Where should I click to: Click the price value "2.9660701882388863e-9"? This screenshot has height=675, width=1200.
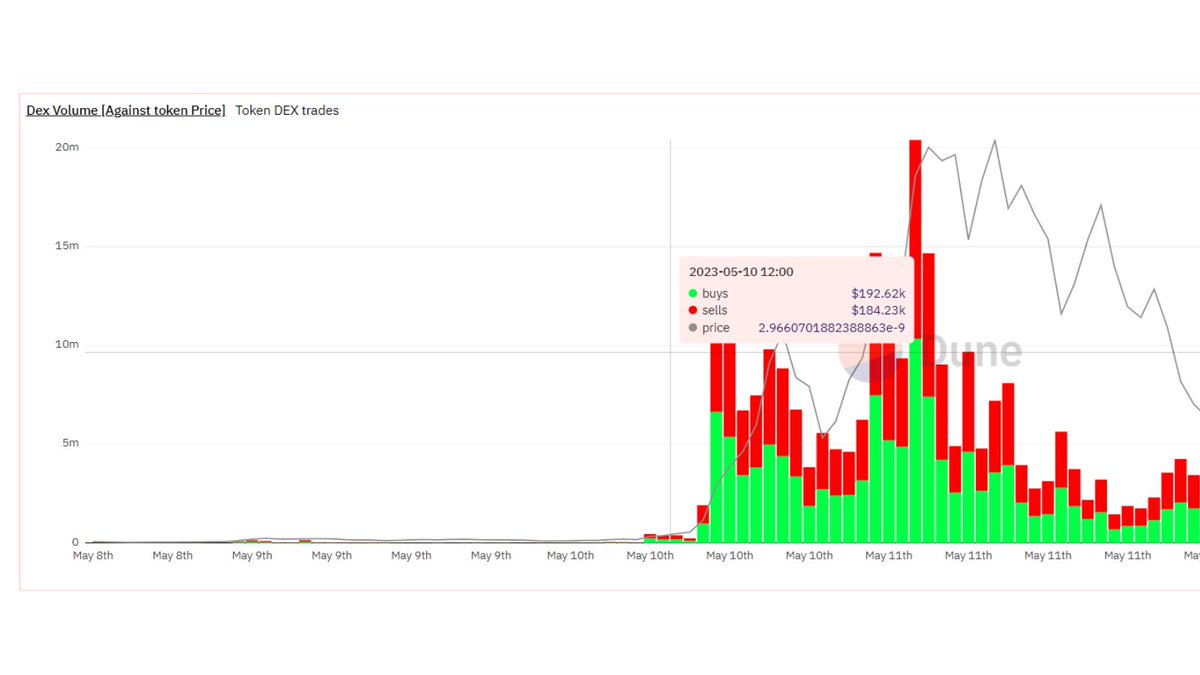pyautogui.click(x=832, y=328)
